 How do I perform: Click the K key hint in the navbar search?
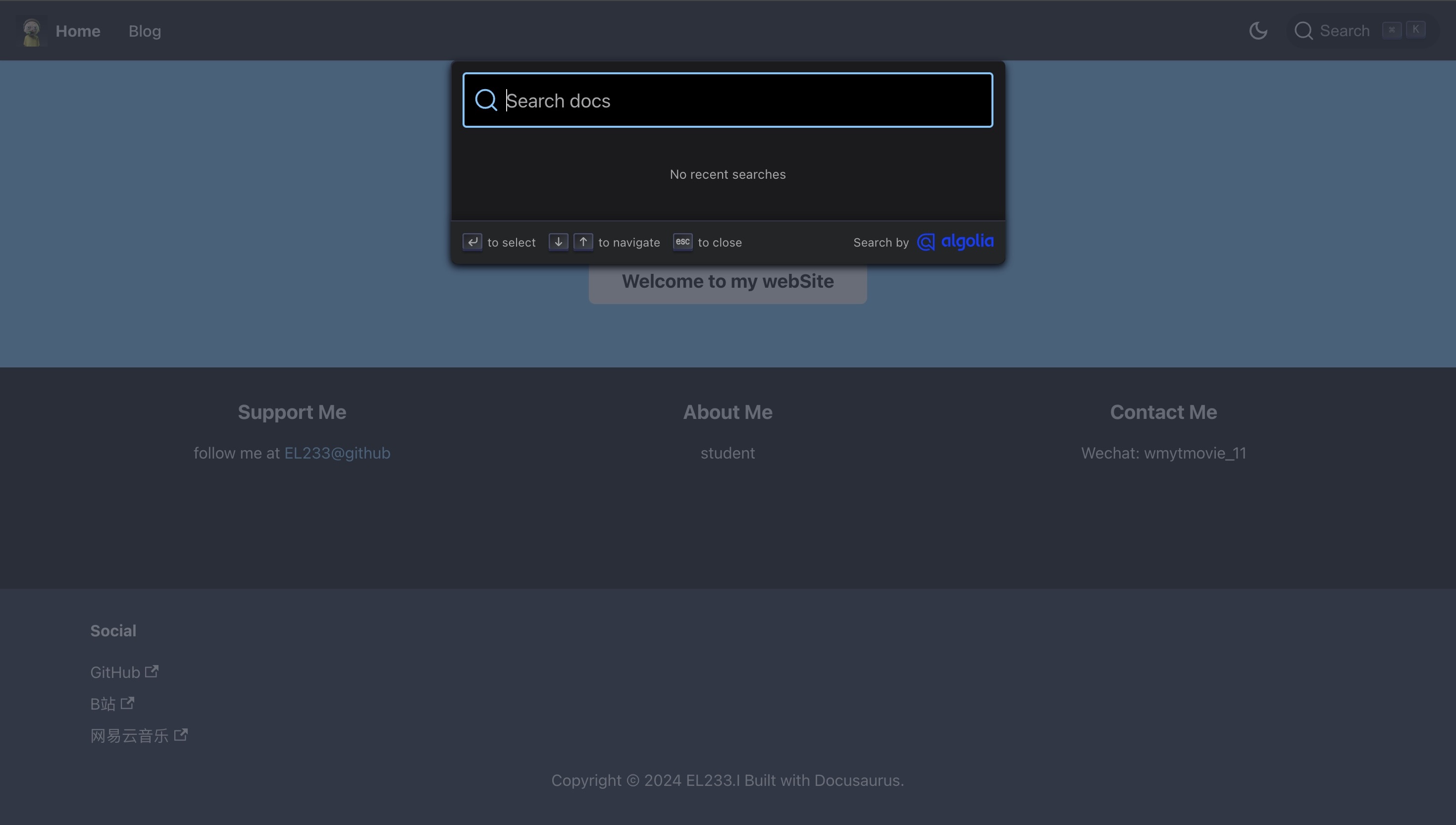click(1415, 30)
